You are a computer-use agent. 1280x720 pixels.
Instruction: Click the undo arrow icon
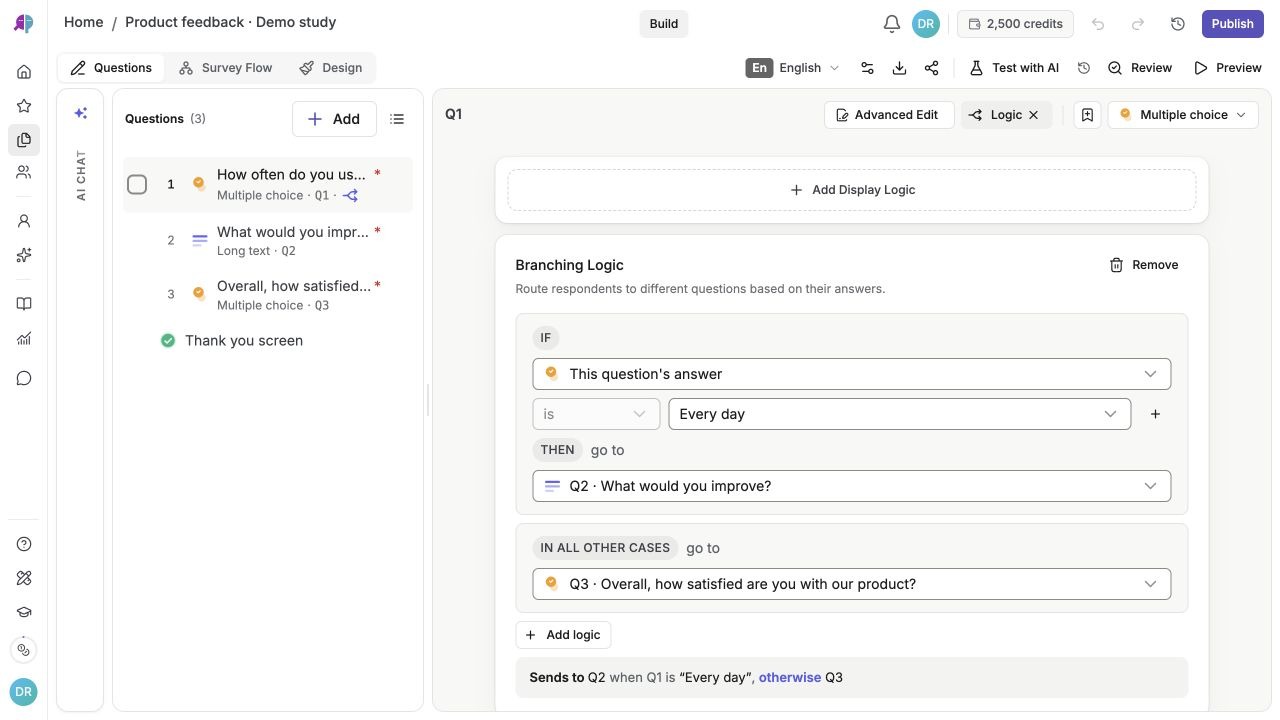(1098, 24)
